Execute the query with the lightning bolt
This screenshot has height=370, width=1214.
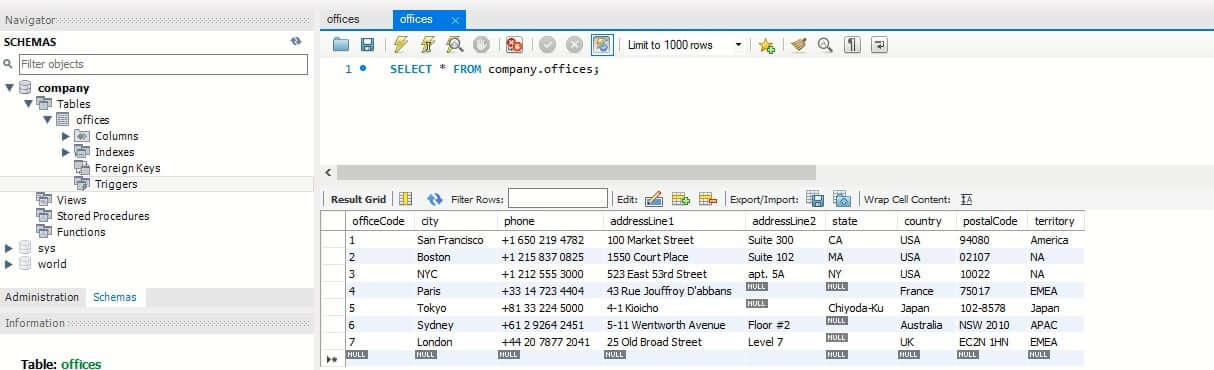point(402,45)
